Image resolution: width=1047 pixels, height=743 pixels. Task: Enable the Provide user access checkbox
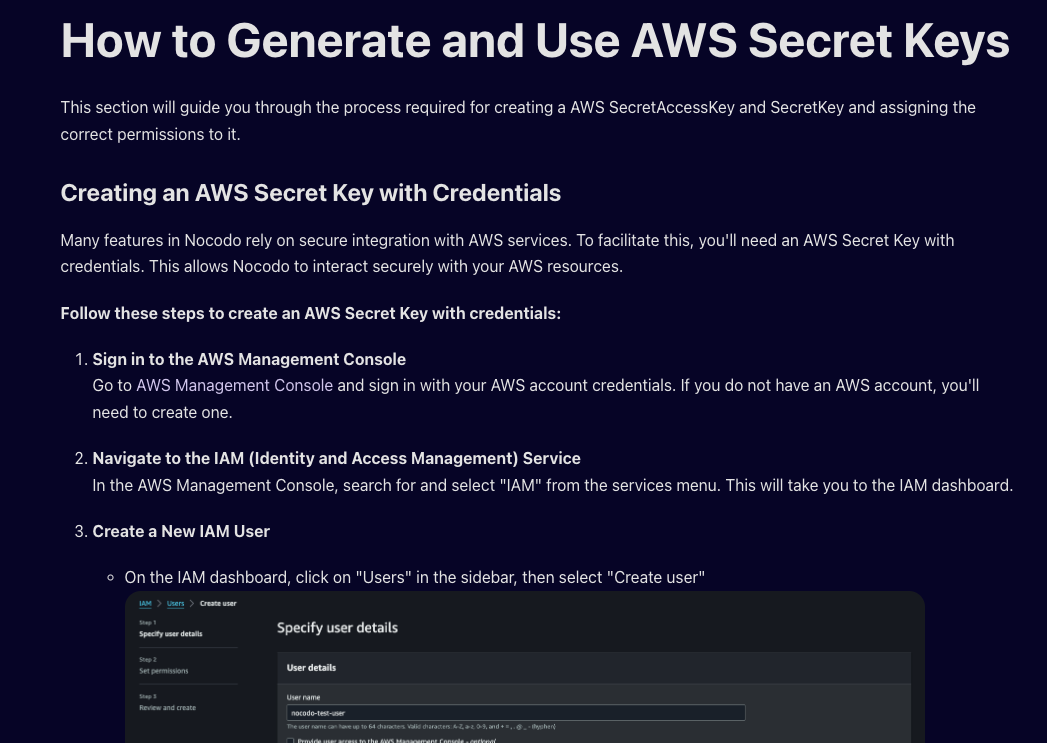point(289,738)
